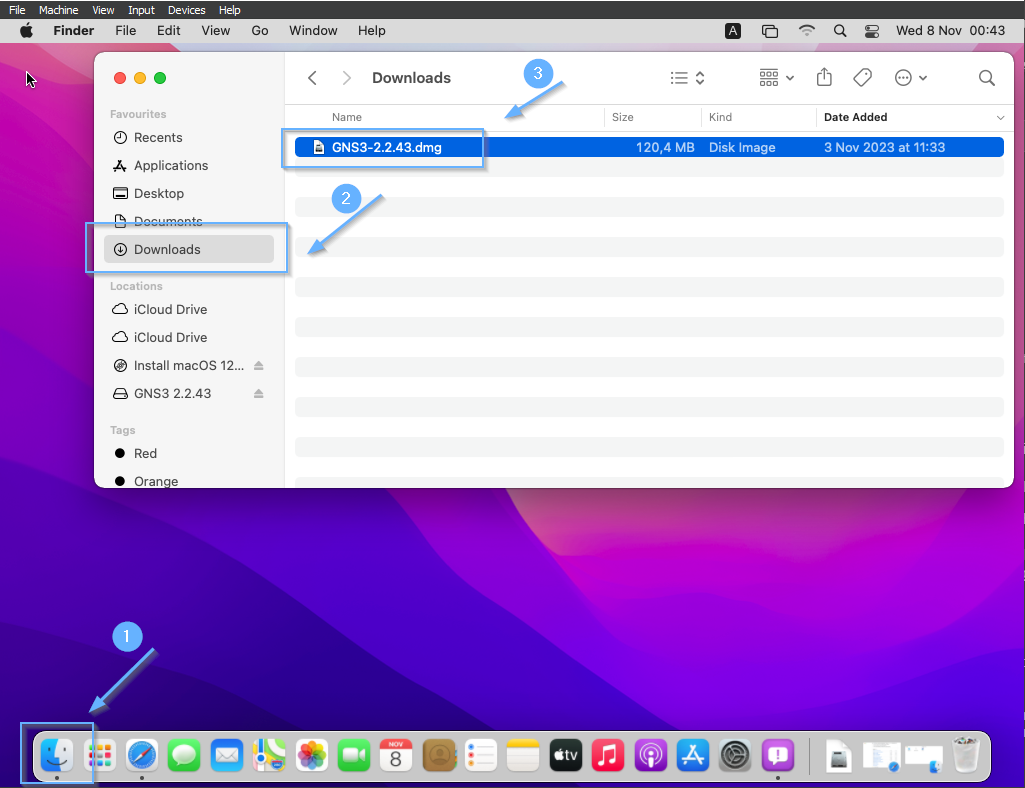
Task: Click the Tags icon in Finder toolbar
Action: point(862,78)
